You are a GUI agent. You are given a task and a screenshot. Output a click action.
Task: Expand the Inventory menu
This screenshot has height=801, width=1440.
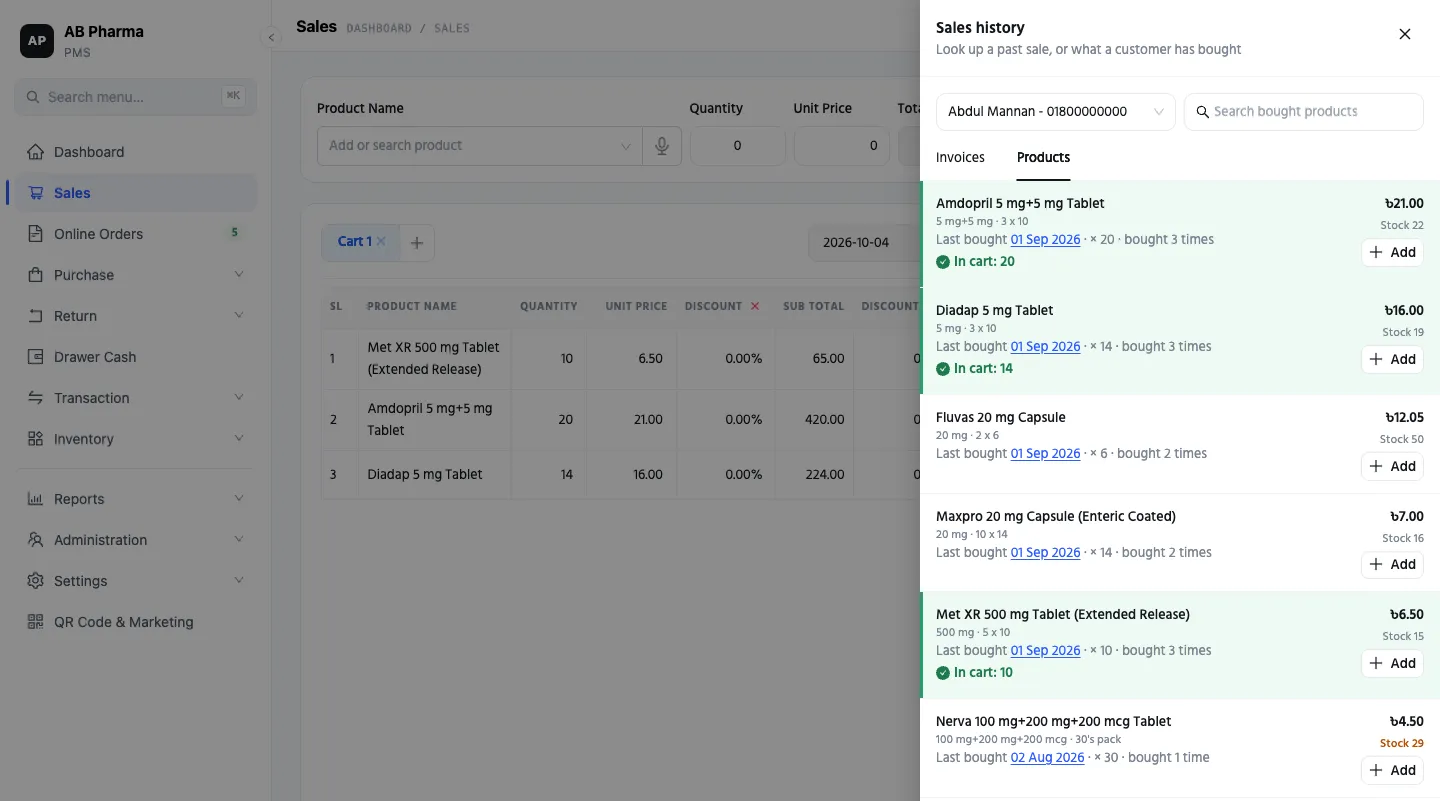click(136, 439)
